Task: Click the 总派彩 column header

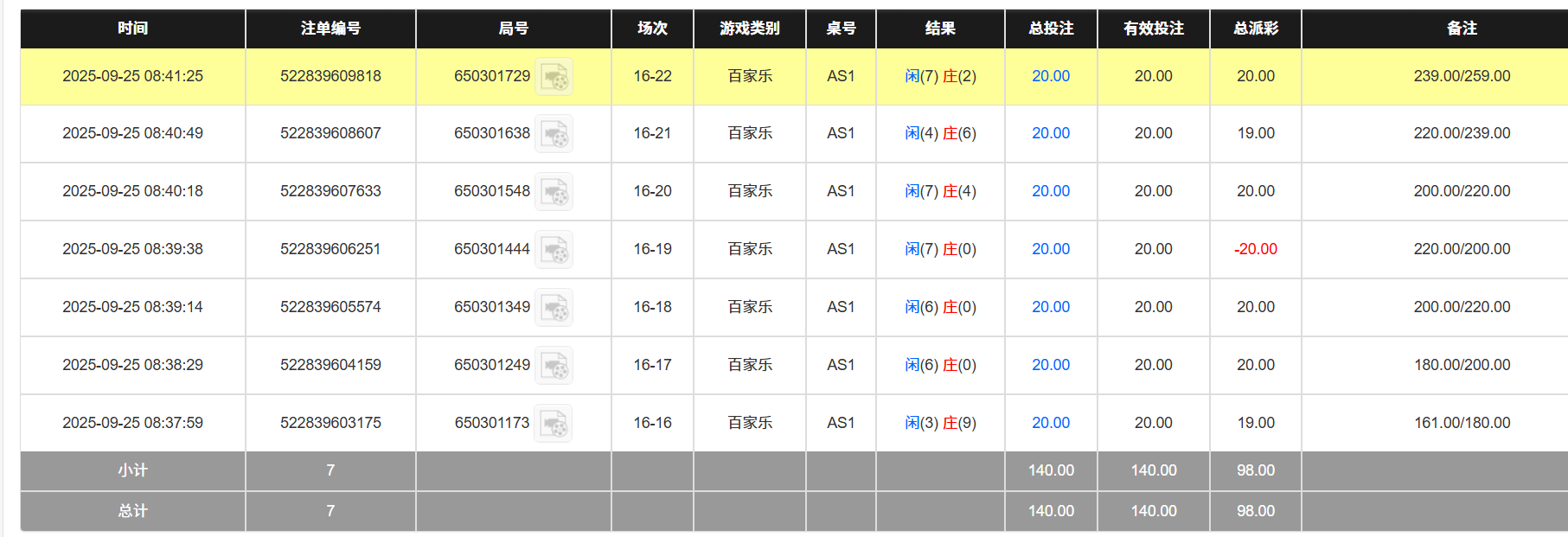Action: 1255,29
